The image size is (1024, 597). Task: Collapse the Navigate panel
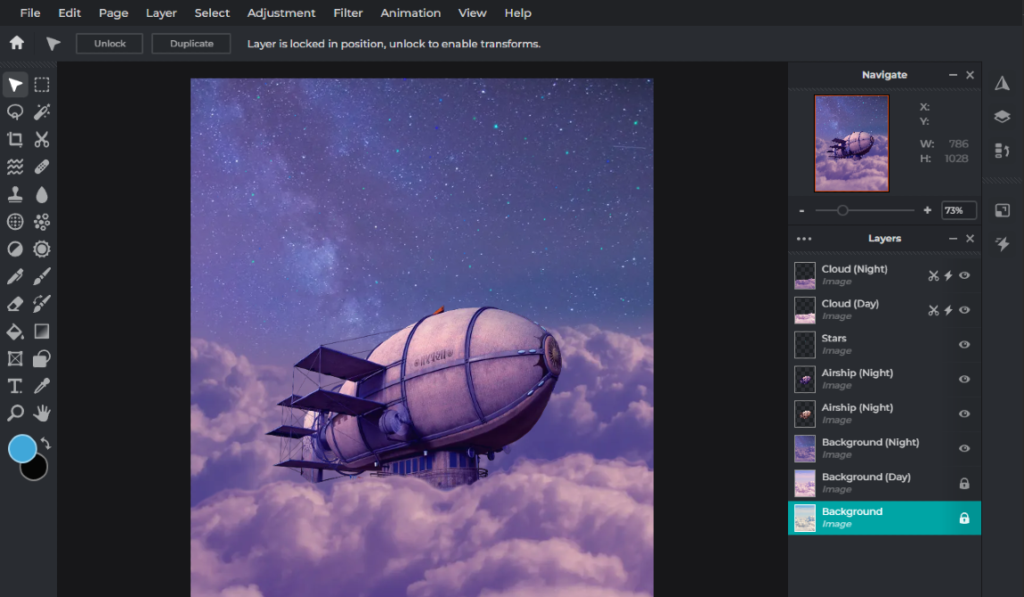pyautogui.click(x=953, y=74)
